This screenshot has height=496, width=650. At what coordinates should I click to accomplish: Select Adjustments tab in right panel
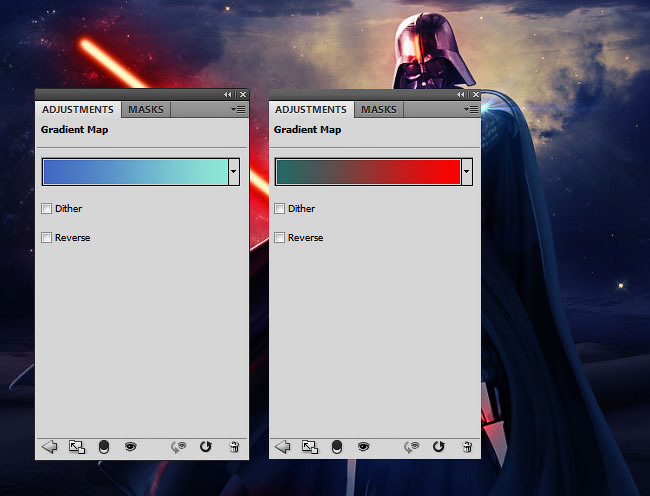click(x=311, y=110)
